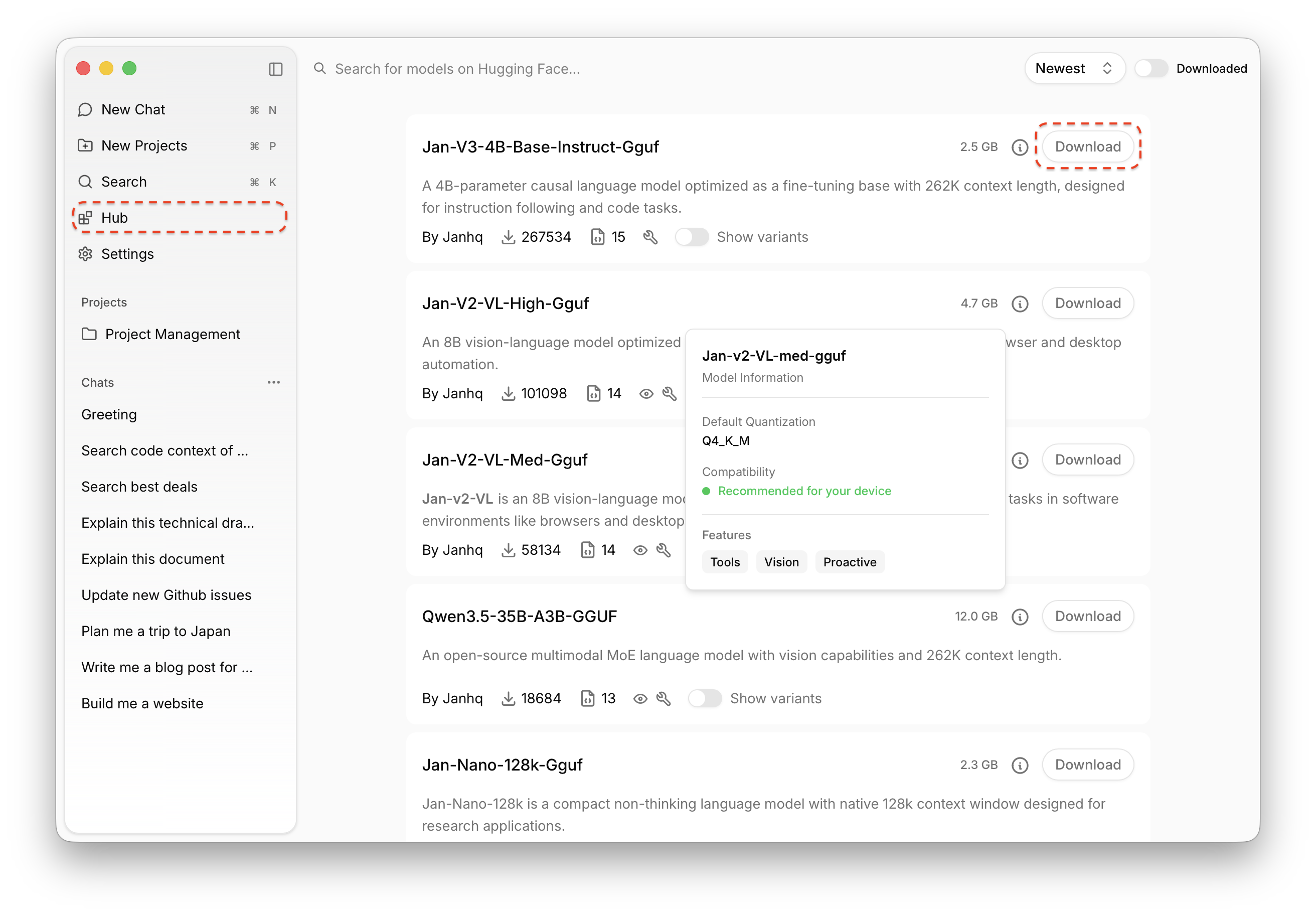This screenshot has width=1316, height=916.
Task: Click the file count icon on Jan-V2-VL-Med-Gguf
Action: tap(587, 550)
